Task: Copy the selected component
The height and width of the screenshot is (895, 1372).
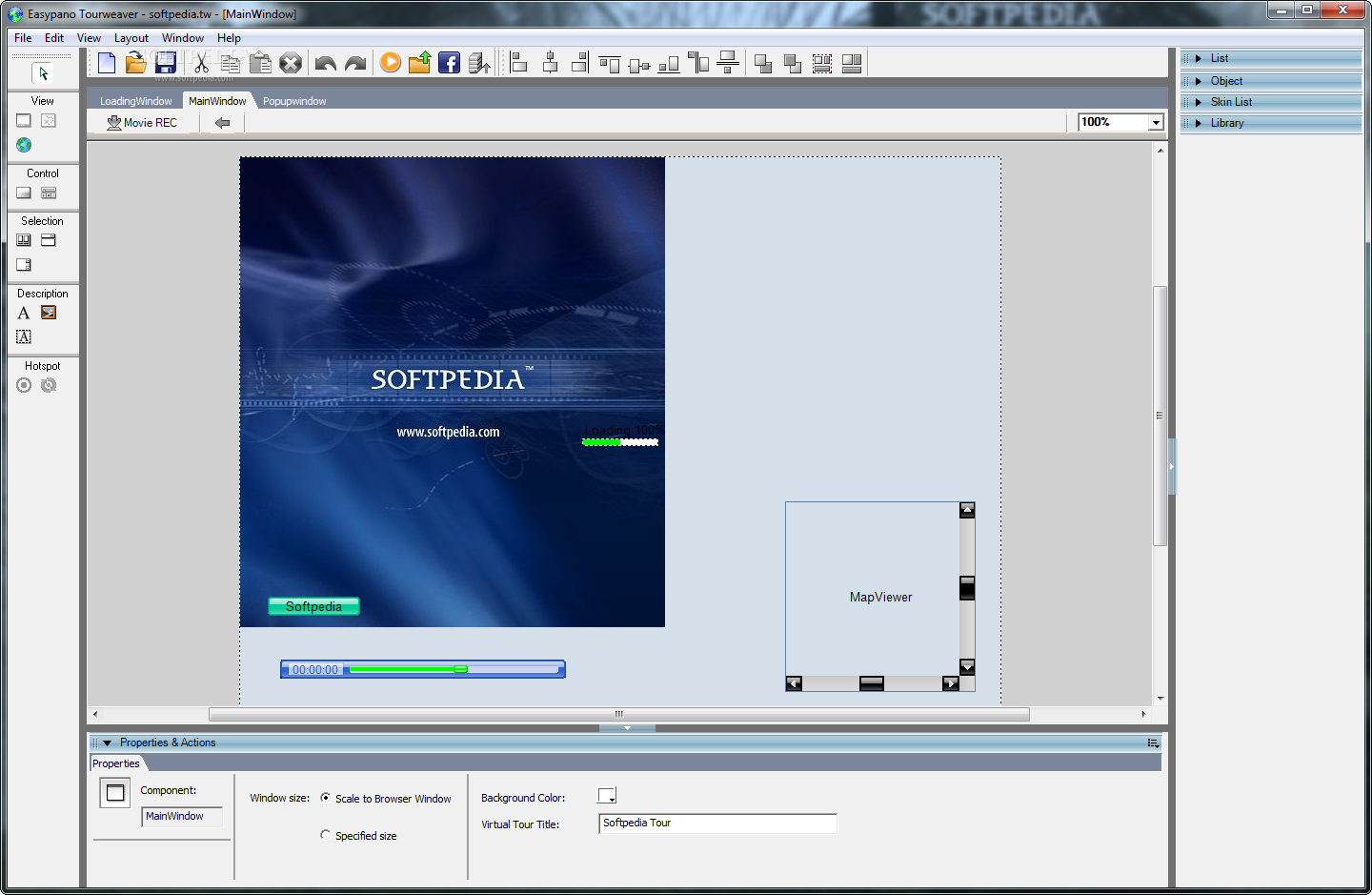Action: (231, 63)
